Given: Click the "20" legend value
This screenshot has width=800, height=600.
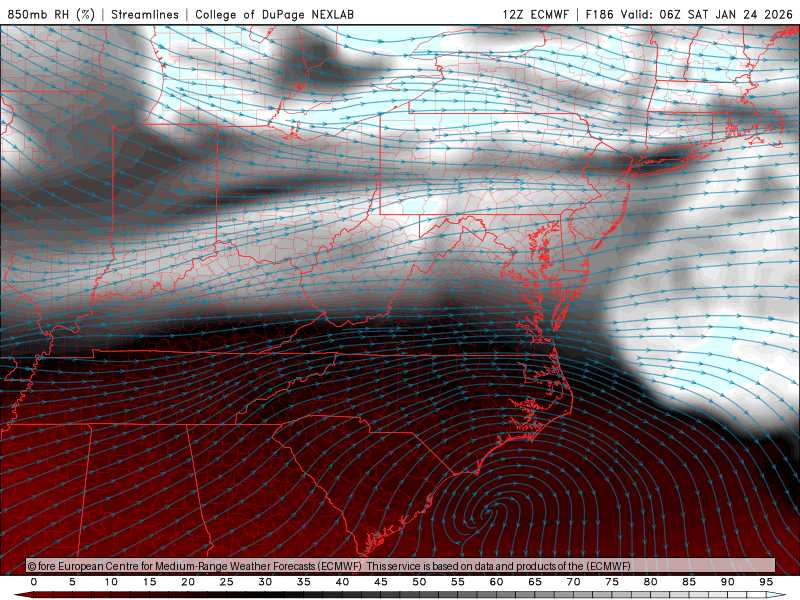Looking at the screenshot, I should (188, 582).
